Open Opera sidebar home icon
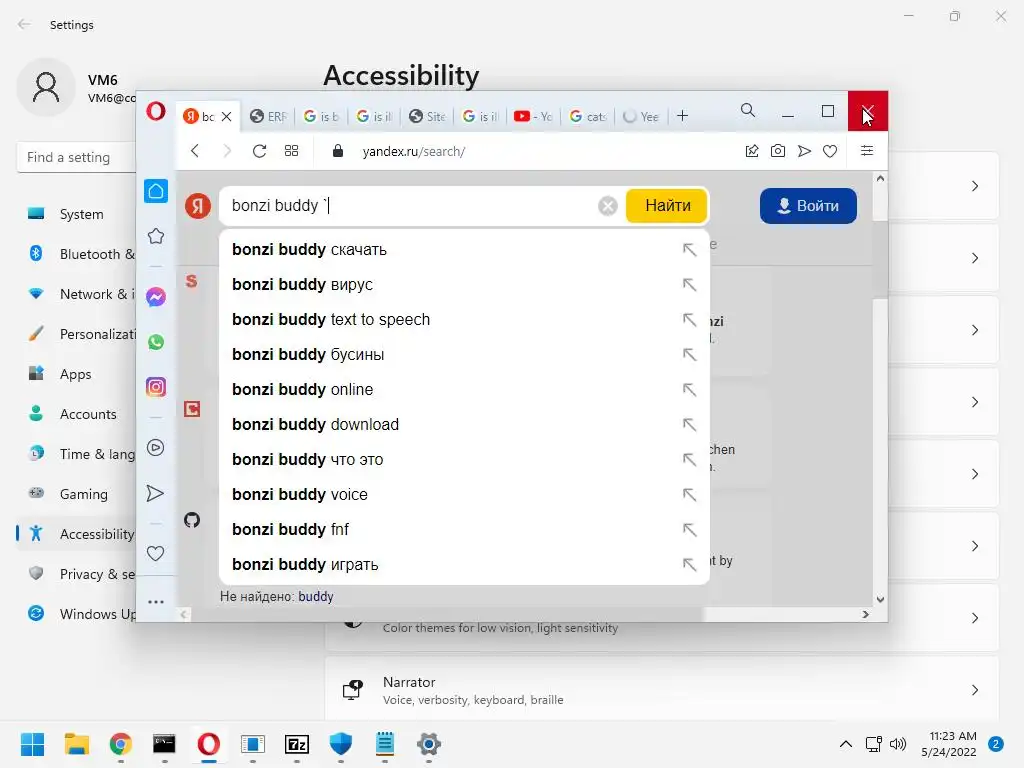The width and height of the screenshot is (1024, 768). (155, 191)
